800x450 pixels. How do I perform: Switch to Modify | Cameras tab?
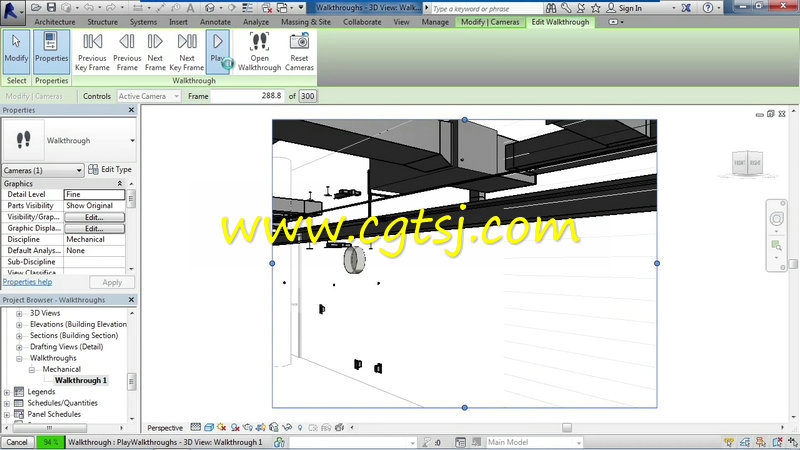pyautogui.click(x=490, y=22)
